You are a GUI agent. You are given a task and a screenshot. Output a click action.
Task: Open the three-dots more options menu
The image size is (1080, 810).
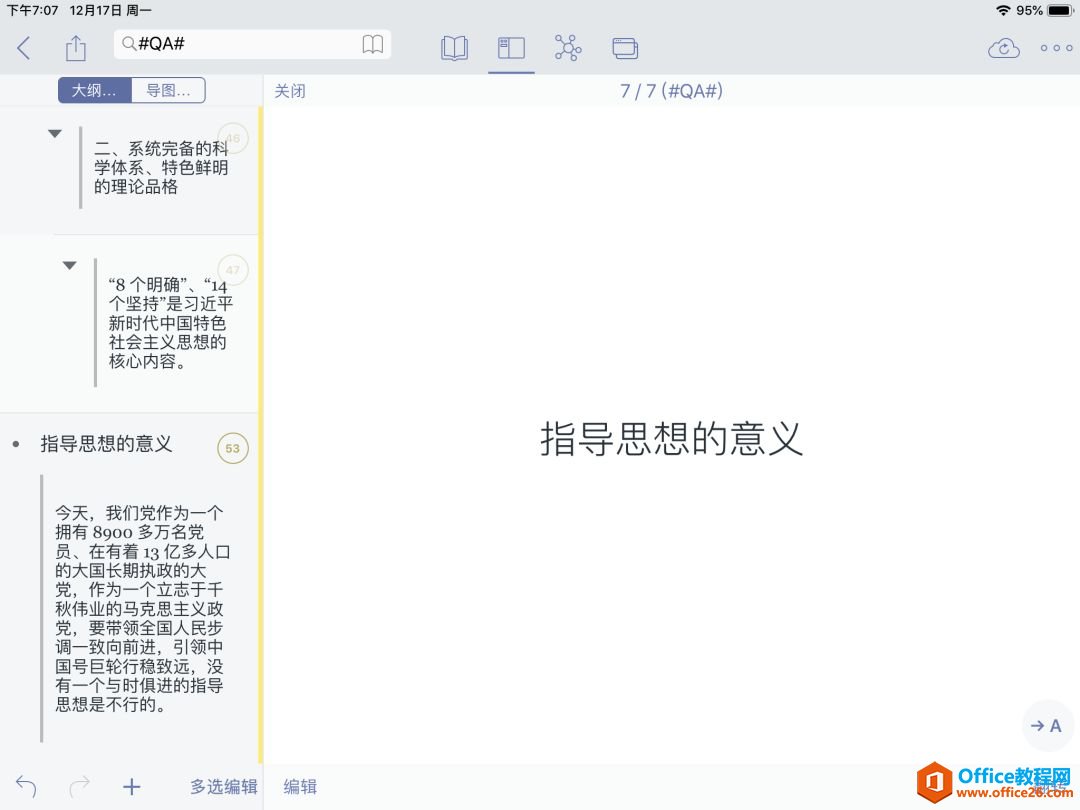tap(1055, 47)
